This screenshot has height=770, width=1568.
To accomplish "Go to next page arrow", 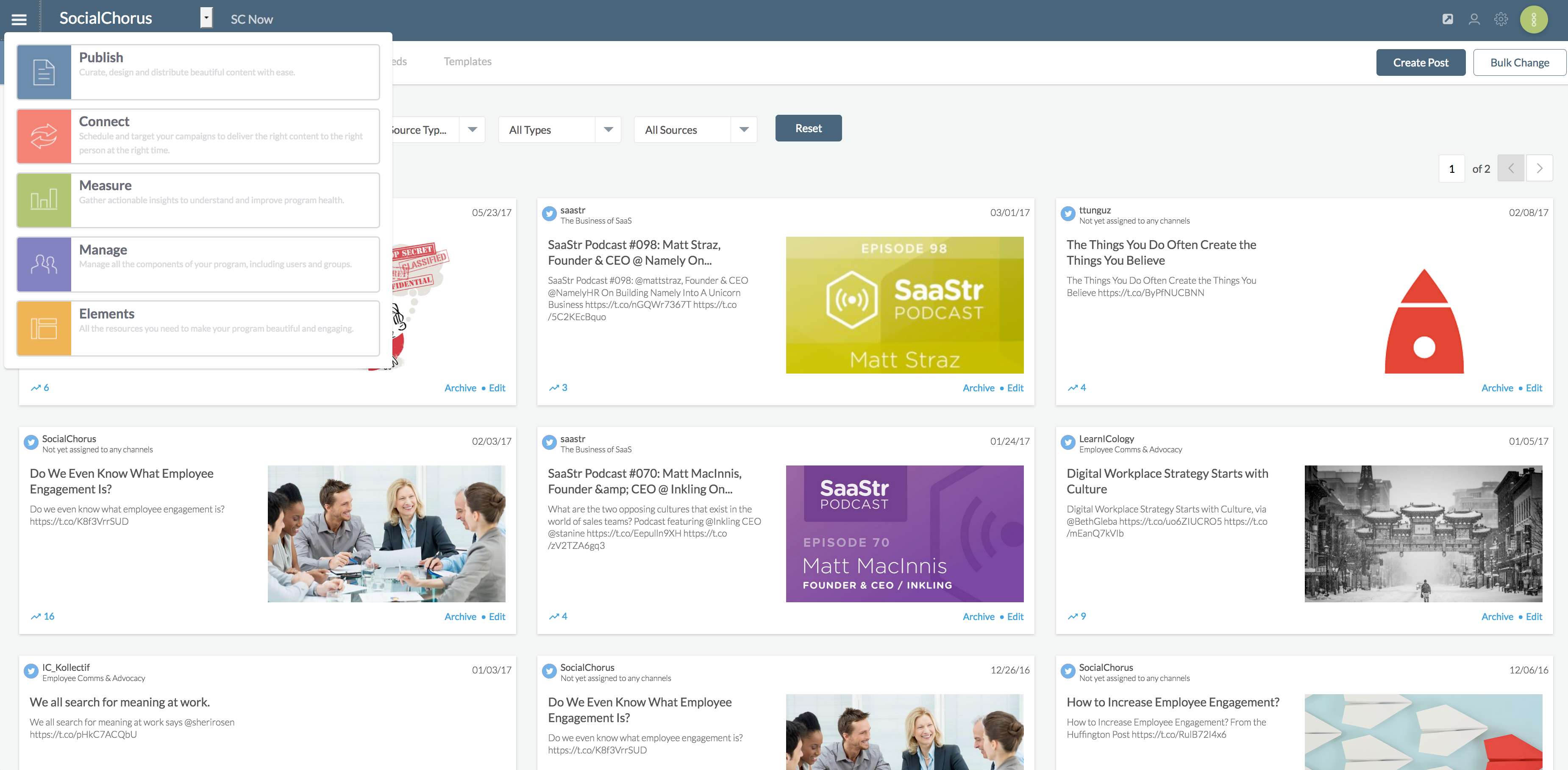I will (x=1539, y=169).
